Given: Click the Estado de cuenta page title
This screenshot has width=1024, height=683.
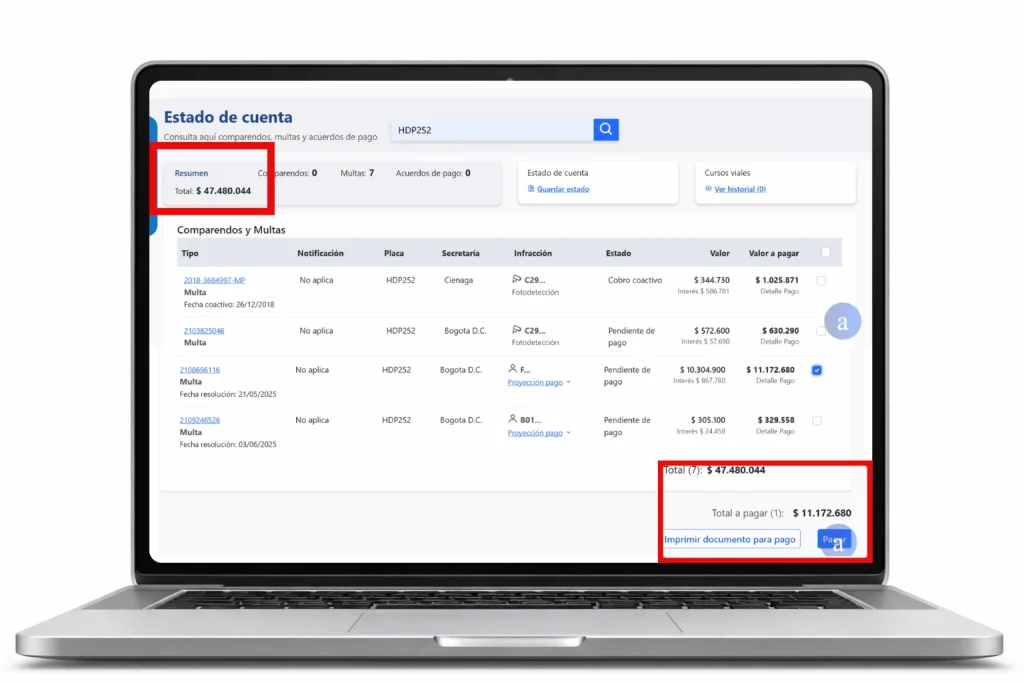Looking at the screenshot, I should pyautogui.click(x=228, y=117).
